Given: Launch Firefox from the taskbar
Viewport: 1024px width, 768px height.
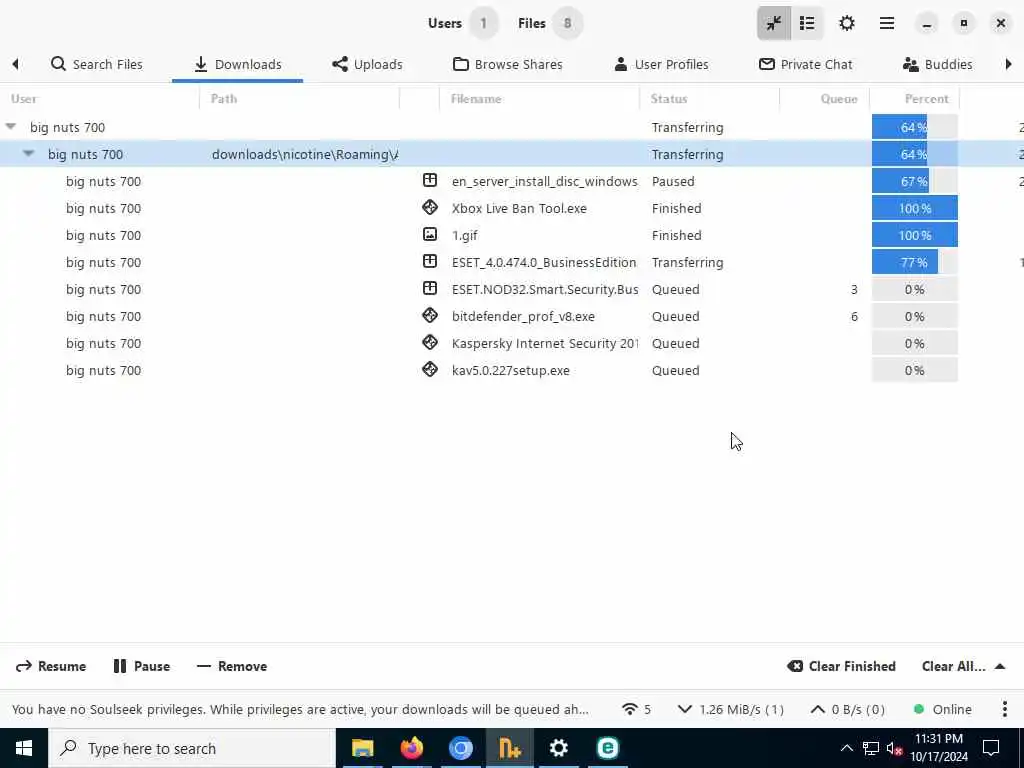Looking at the screenshot, I should (x=411, y=748).
